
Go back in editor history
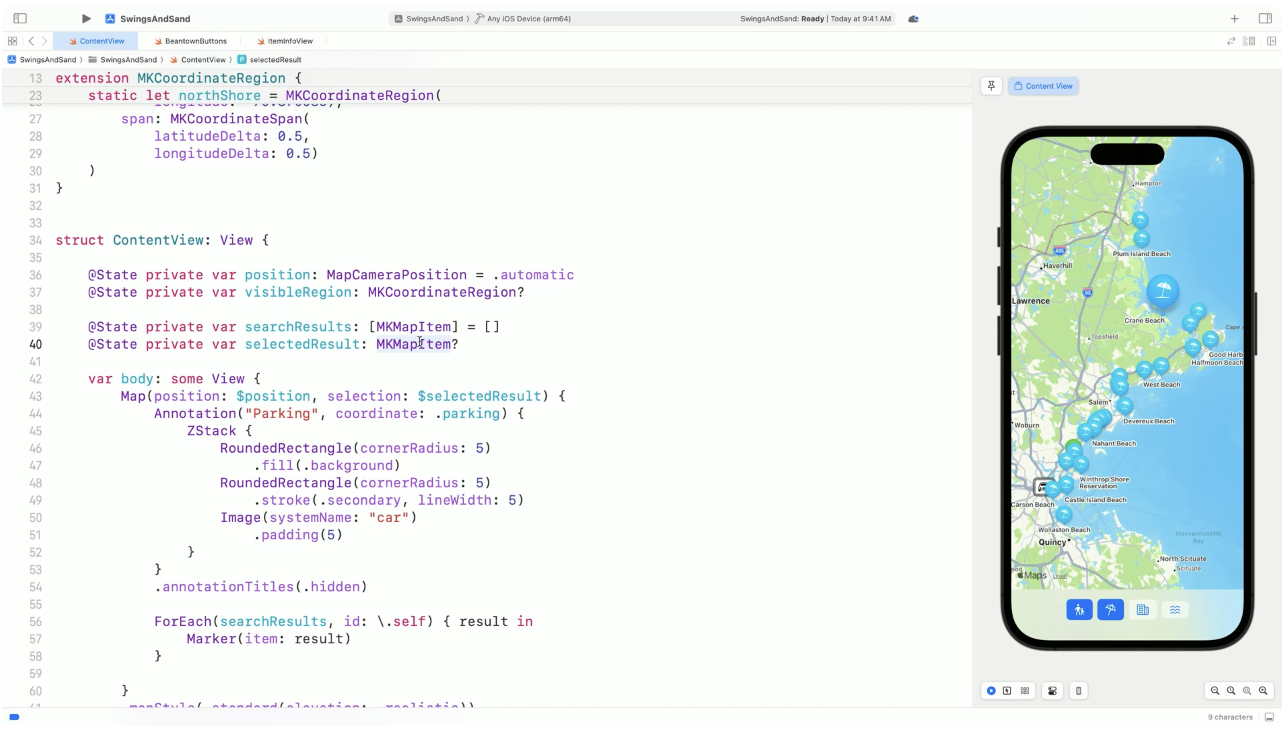click(x=31, y=41)
